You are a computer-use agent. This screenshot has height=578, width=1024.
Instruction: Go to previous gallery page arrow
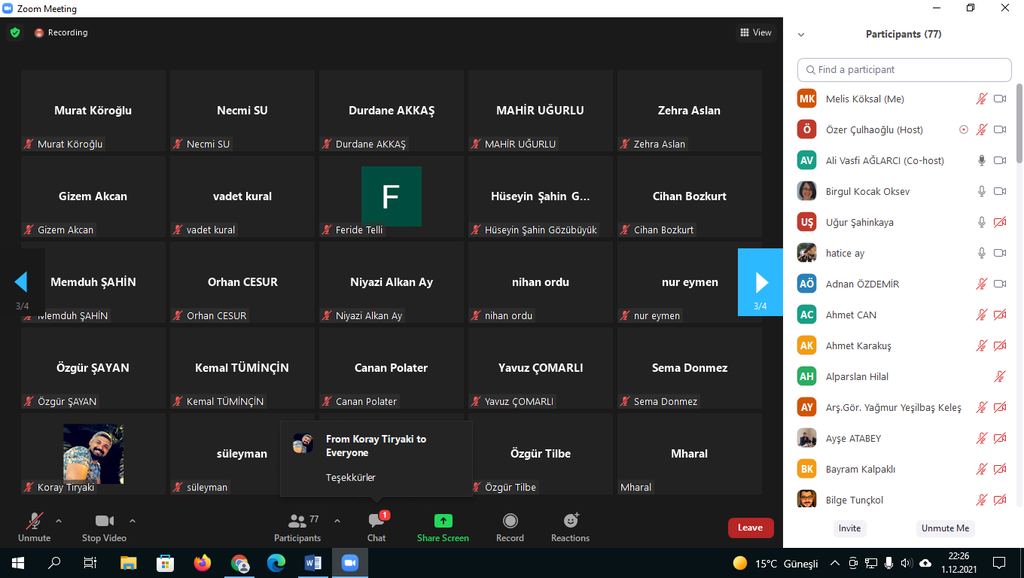point(22,282)
